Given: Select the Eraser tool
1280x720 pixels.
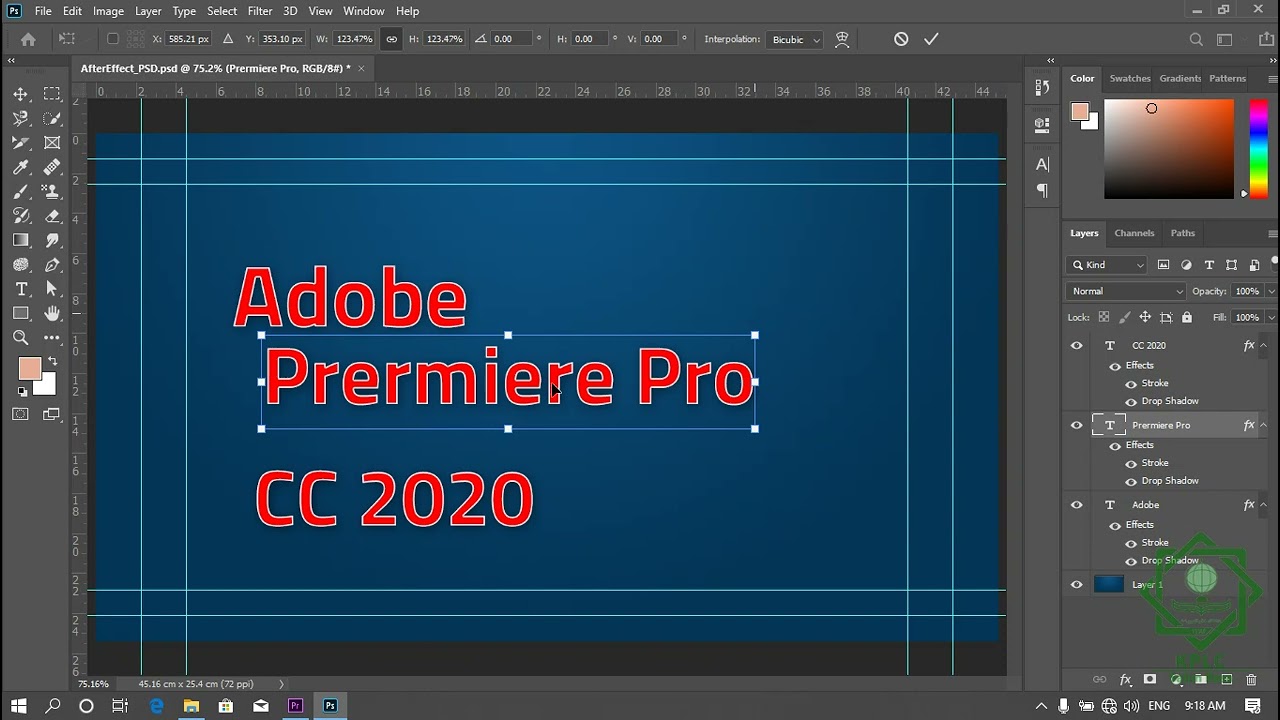Looking at the screenshot, I should pyautogui.click(x=52, y=216).
